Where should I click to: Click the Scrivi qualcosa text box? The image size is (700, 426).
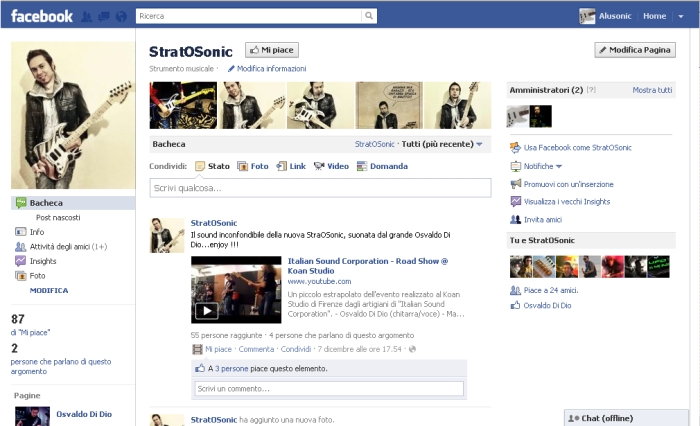(x=321, y=188)
